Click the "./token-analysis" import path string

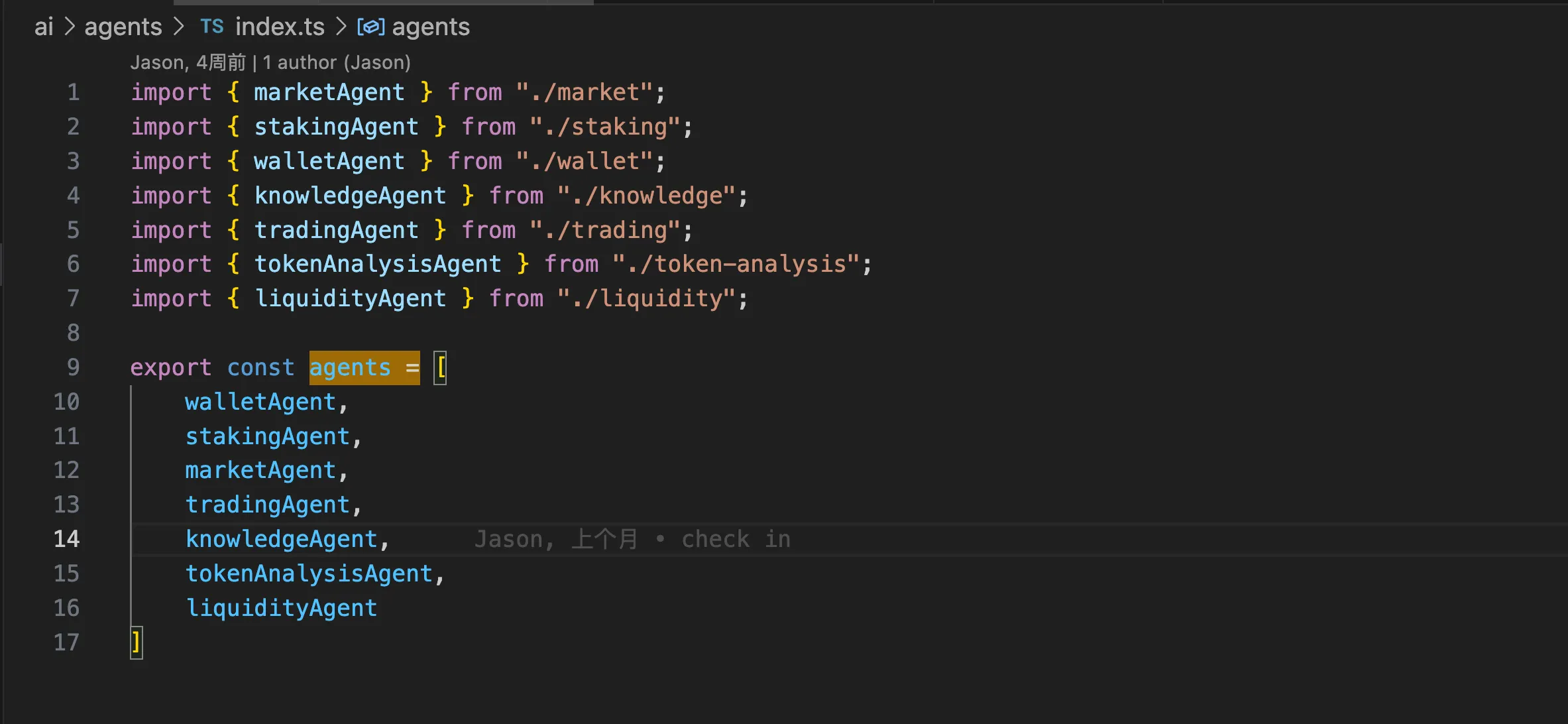coord(736,264)
